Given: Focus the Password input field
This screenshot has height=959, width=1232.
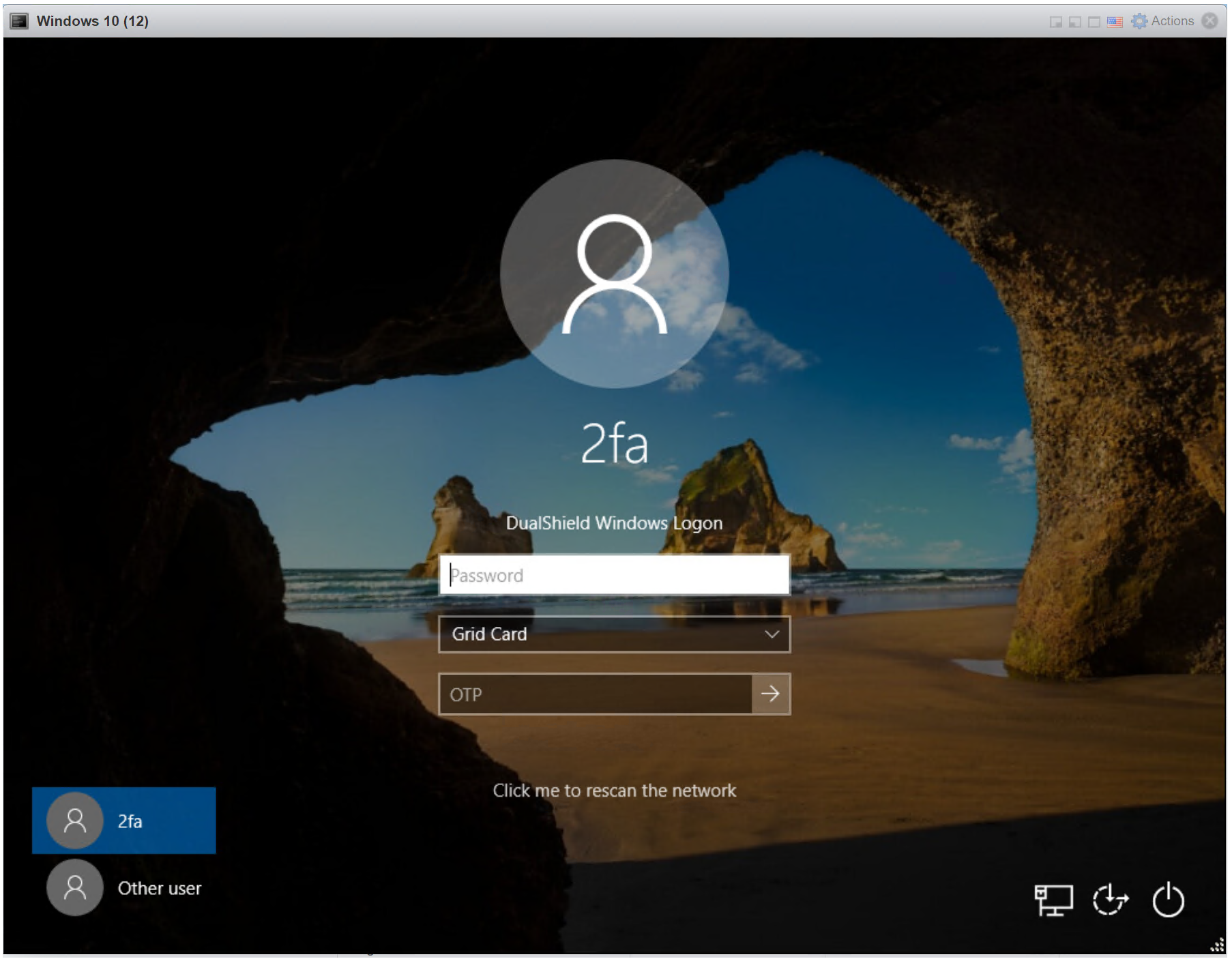Looking at the screenshot, I should (x=614, y=575).
